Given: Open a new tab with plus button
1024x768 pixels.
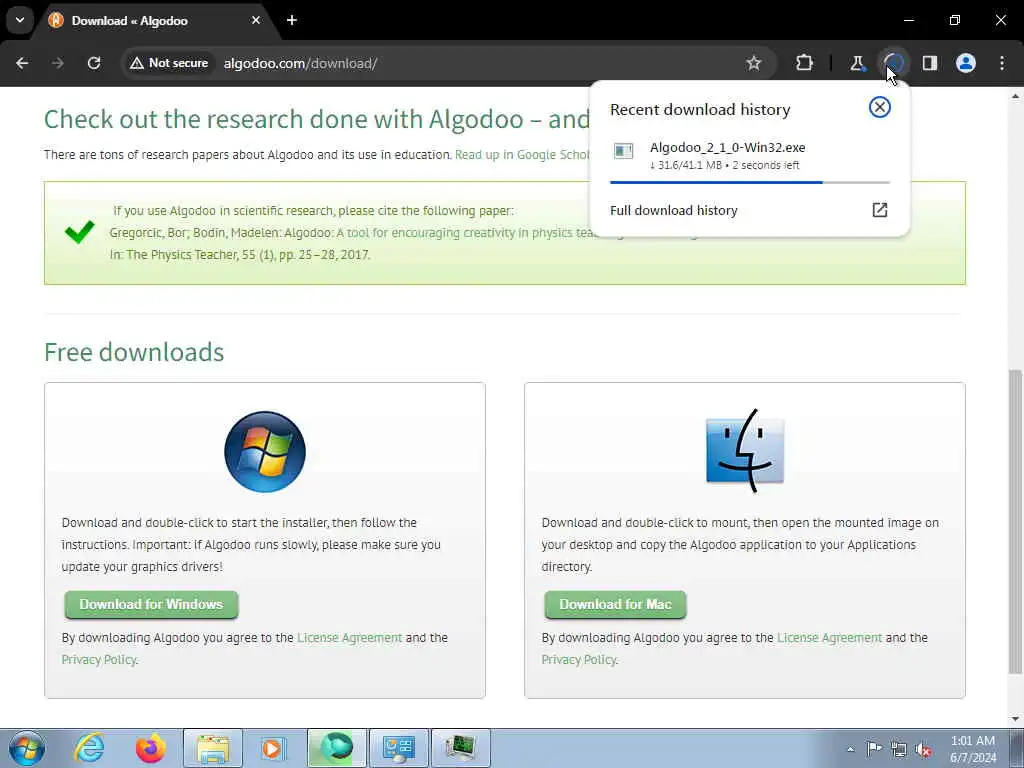Looking at the screenshot, I should click(x=292, y=20).
